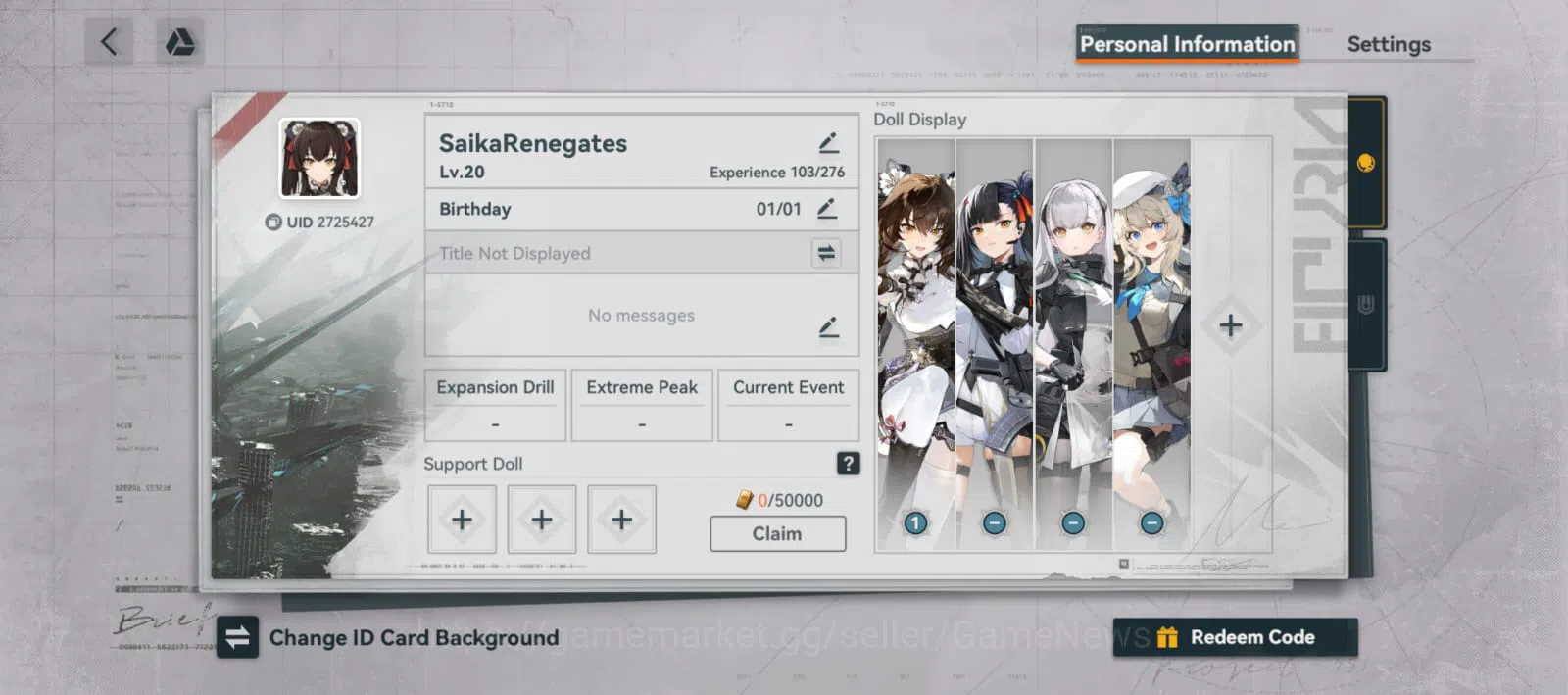This screenshot has width=1568, height=695.
Task: Tap the Change ID Card Background swap icon
Action: pyautogui.click(x=237, y=637)
